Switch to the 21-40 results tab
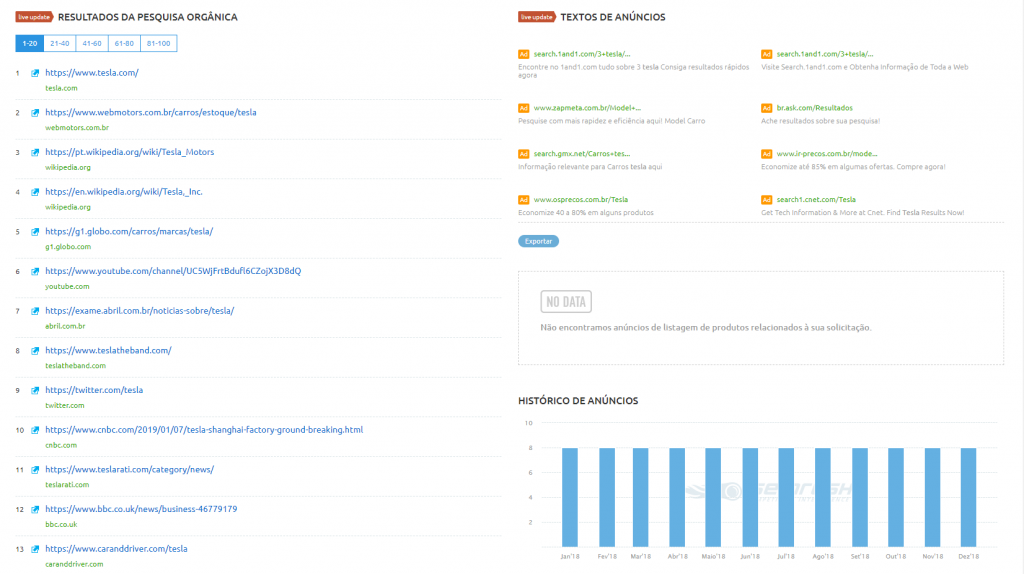 pos(59,43)
